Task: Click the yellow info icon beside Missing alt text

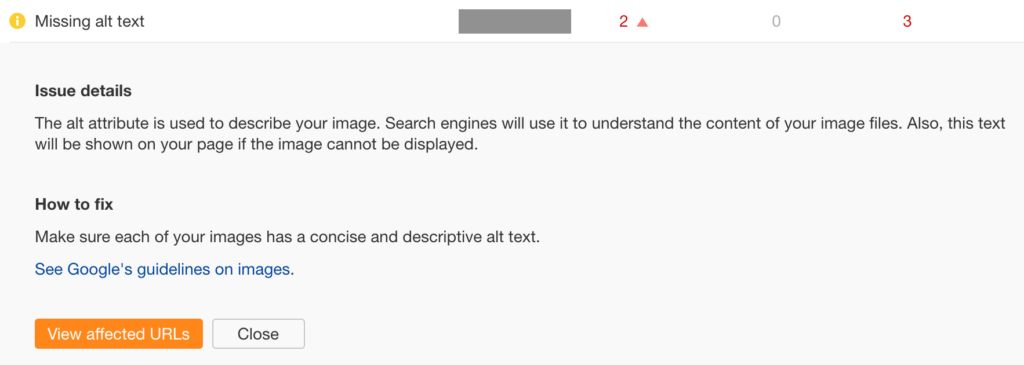Action: point(17,22)
